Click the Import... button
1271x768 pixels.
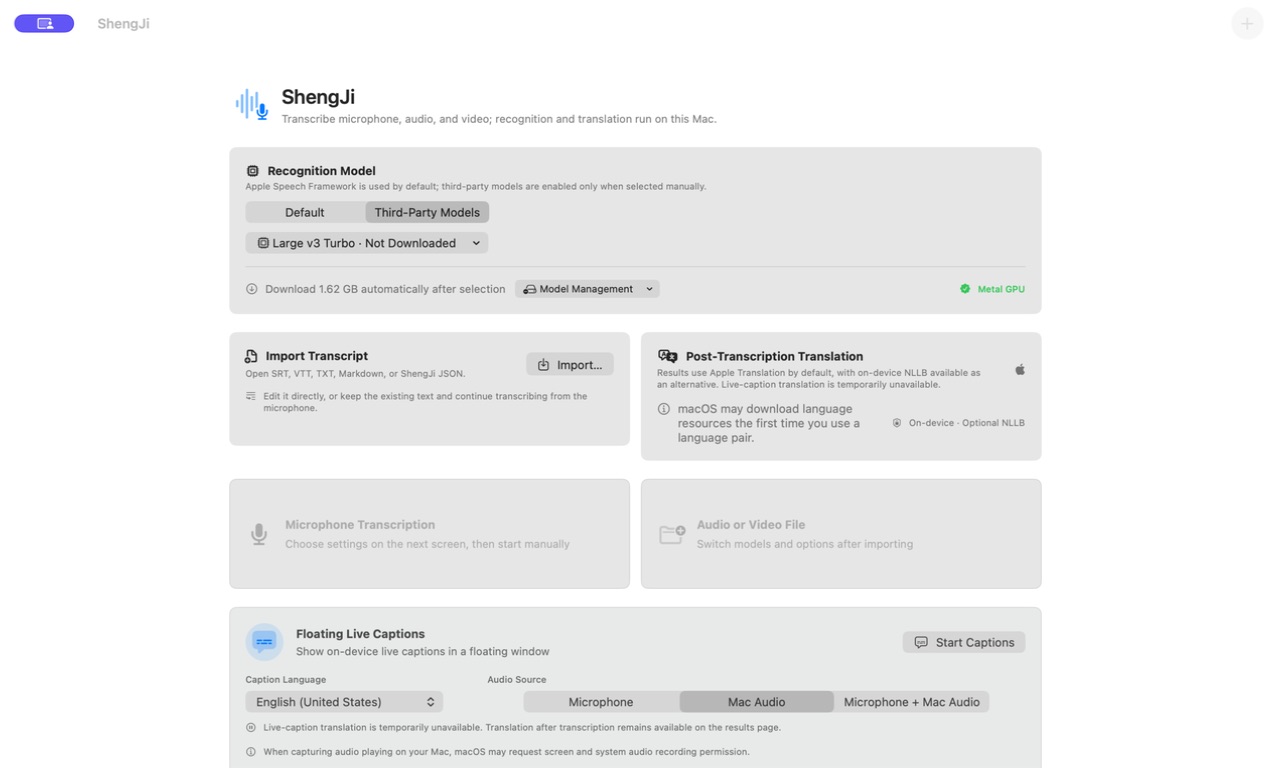point(570,365)
